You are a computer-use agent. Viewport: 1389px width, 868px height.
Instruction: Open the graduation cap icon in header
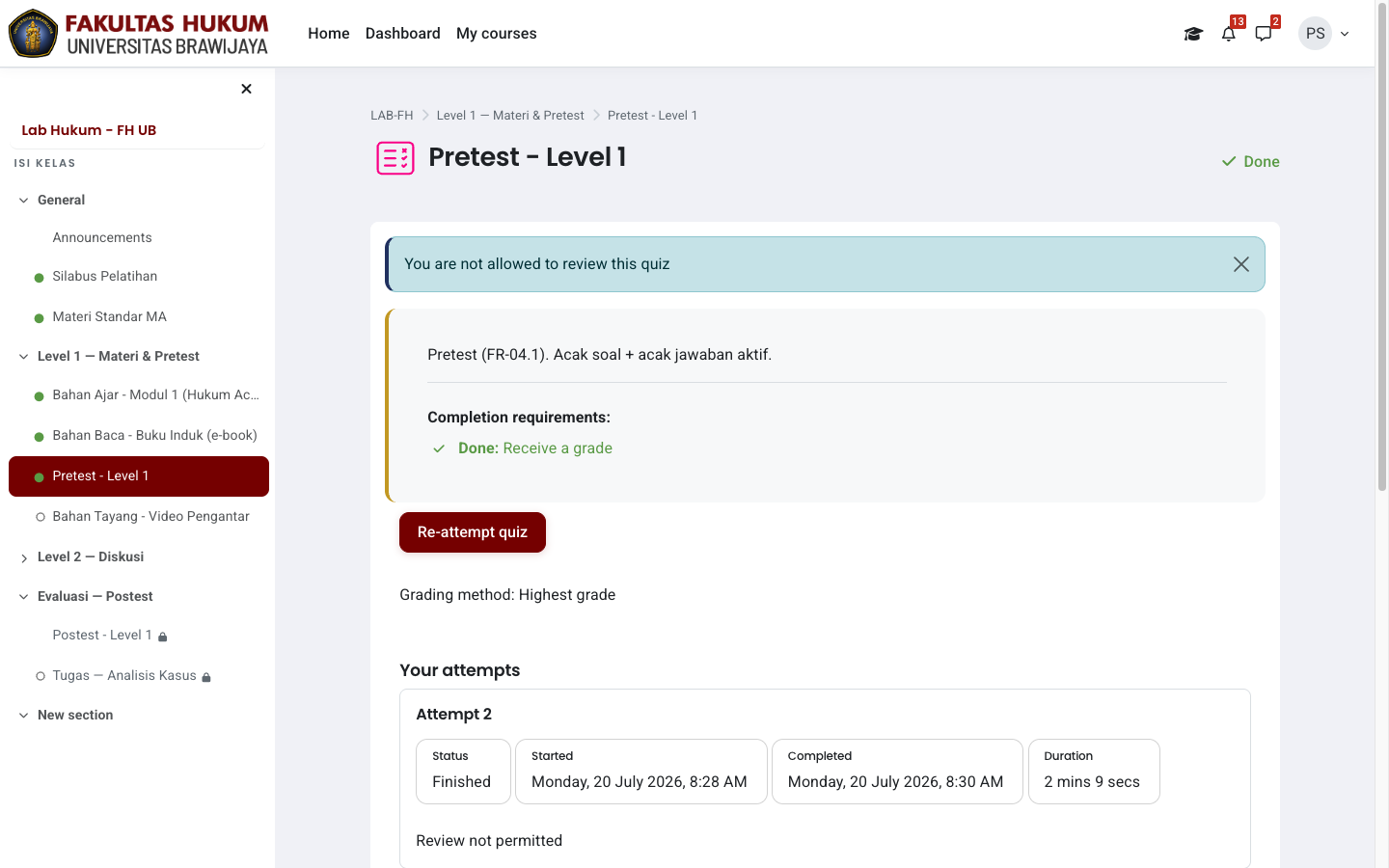click(x=1193, y=34)
